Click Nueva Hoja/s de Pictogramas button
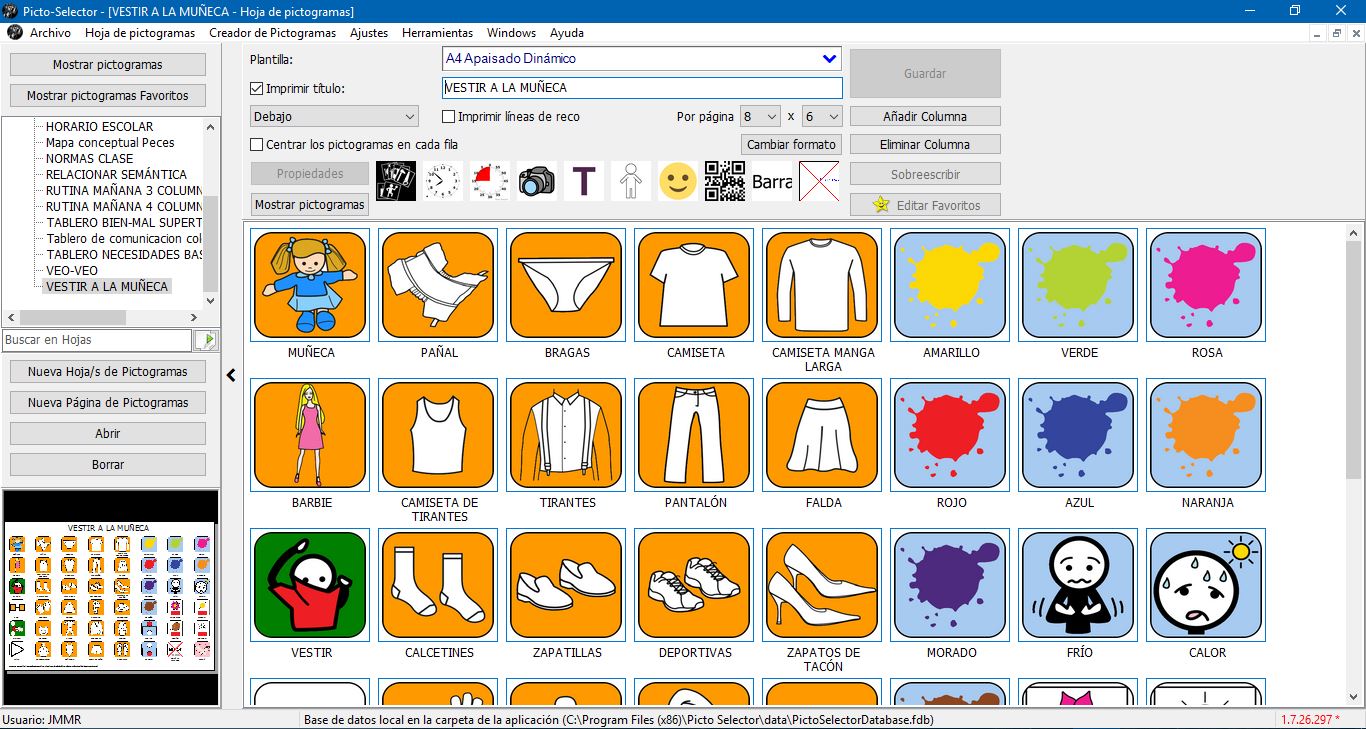The height and width of the screenshot is (729, 1366). point(108,372)
